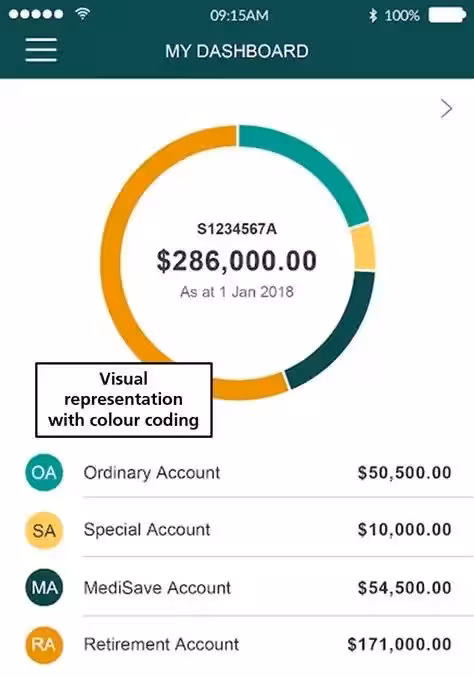Select the Retirement Account label
Screen dimensions: 474x678
tap(161, 644)
